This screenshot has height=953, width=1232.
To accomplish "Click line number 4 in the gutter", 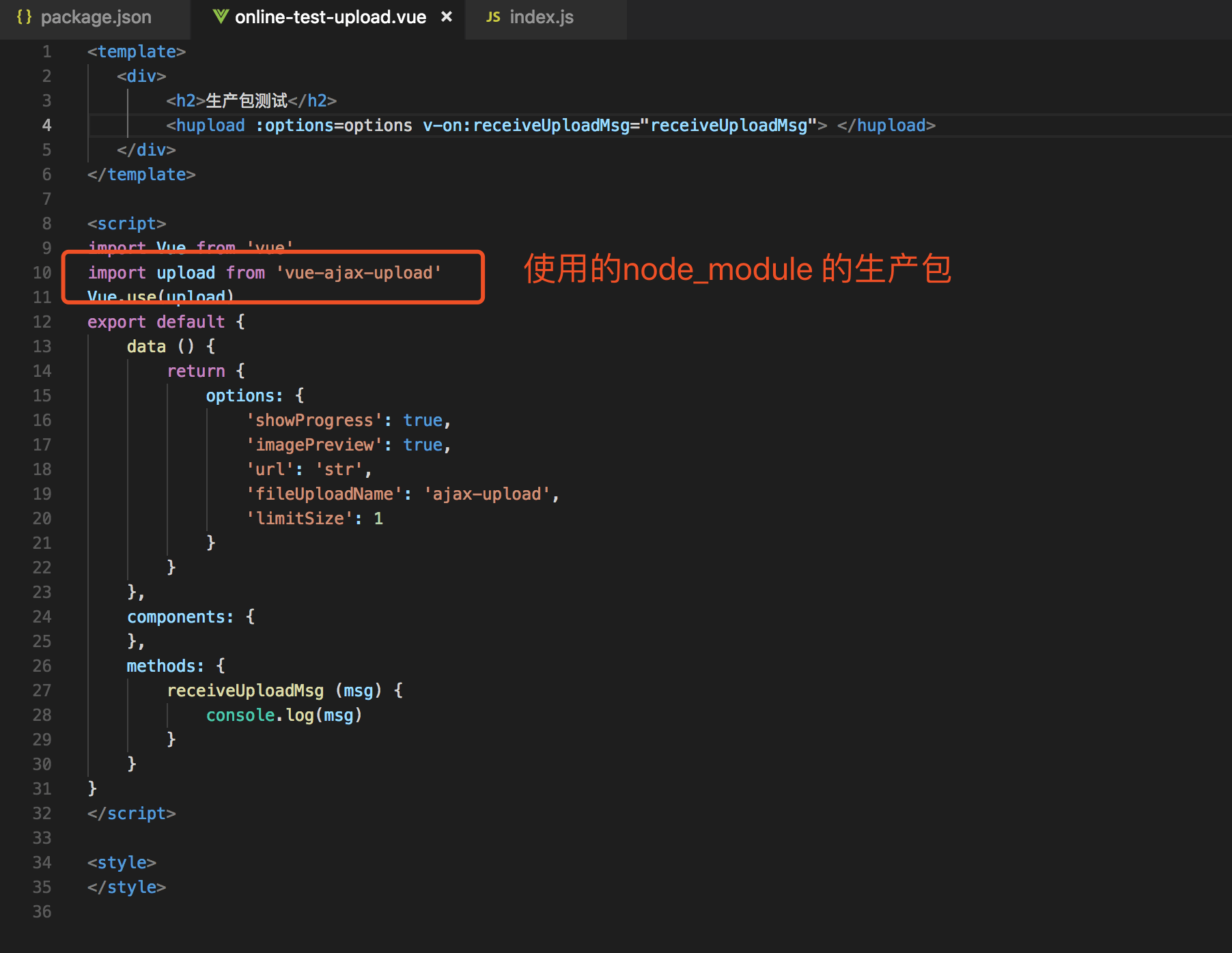I will click(x=46, y=126).
